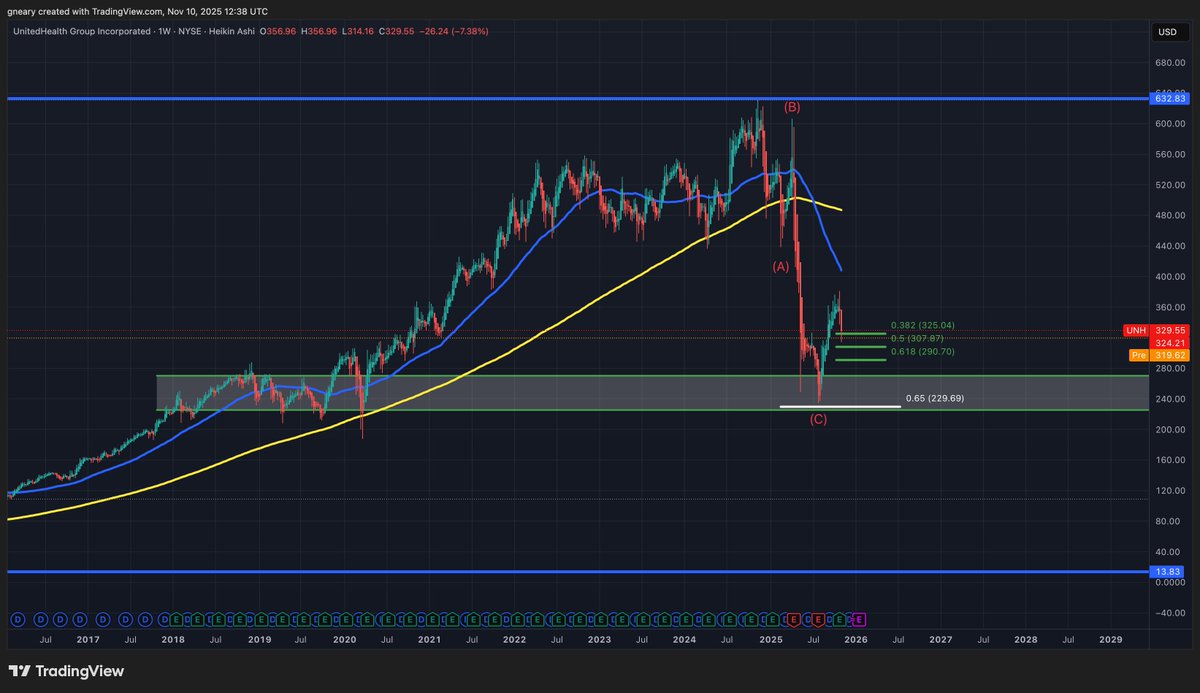Image resolution: width=1200 pixels, height=693 pixels.
Task: Select the 0.65 (229.69) label
Action: [934, 398]
